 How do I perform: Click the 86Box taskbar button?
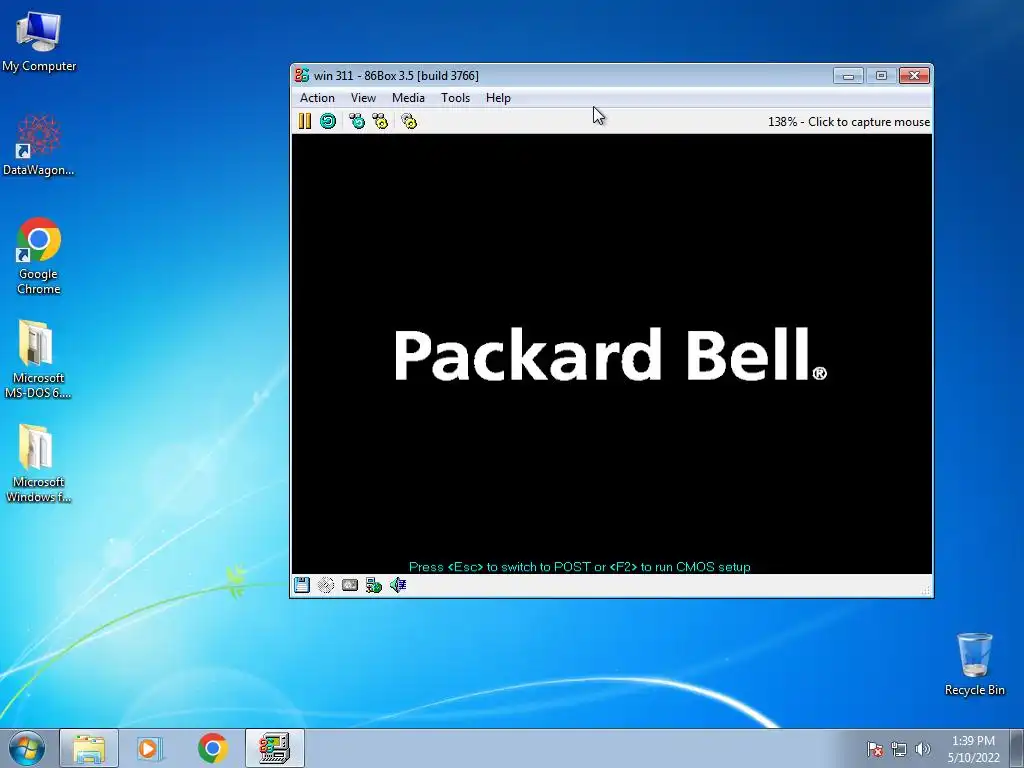click(x=275, y=748)
